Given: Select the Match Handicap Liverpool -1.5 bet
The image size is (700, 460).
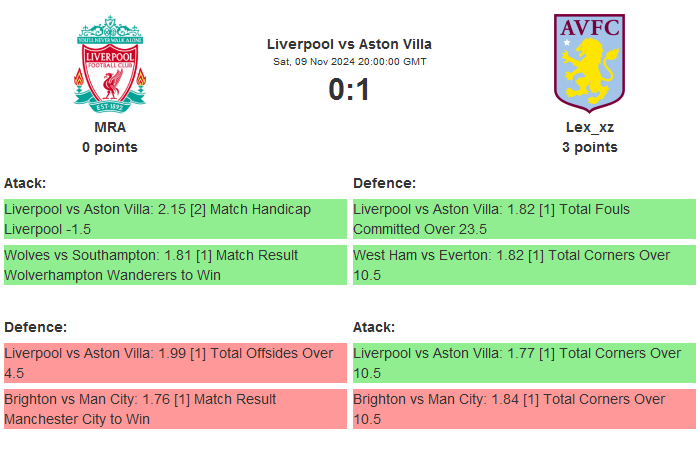Looking at the screenshot, I should tap(175, 219).
